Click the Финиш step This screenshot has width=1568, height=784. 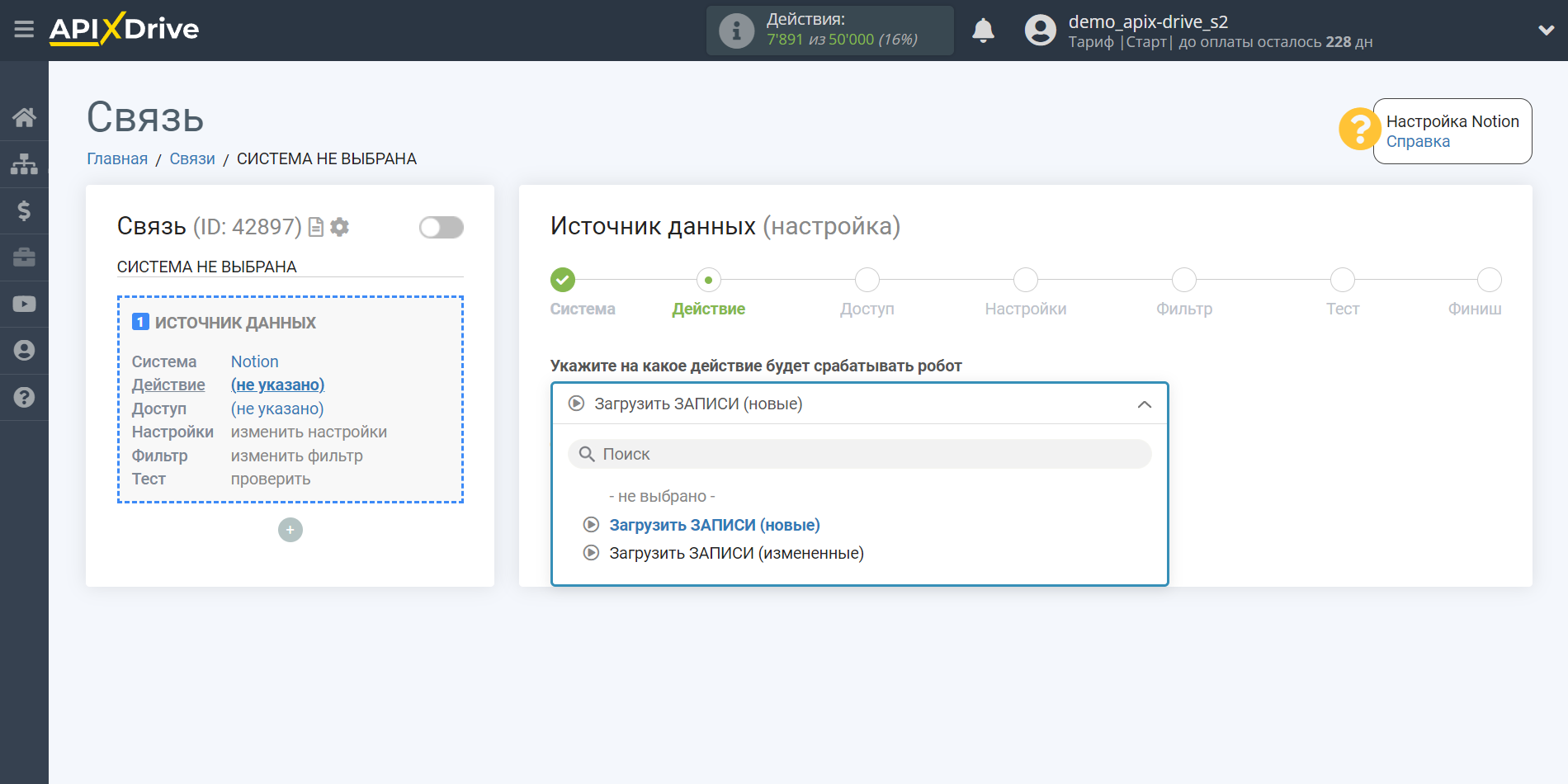tap(1489, 280)
